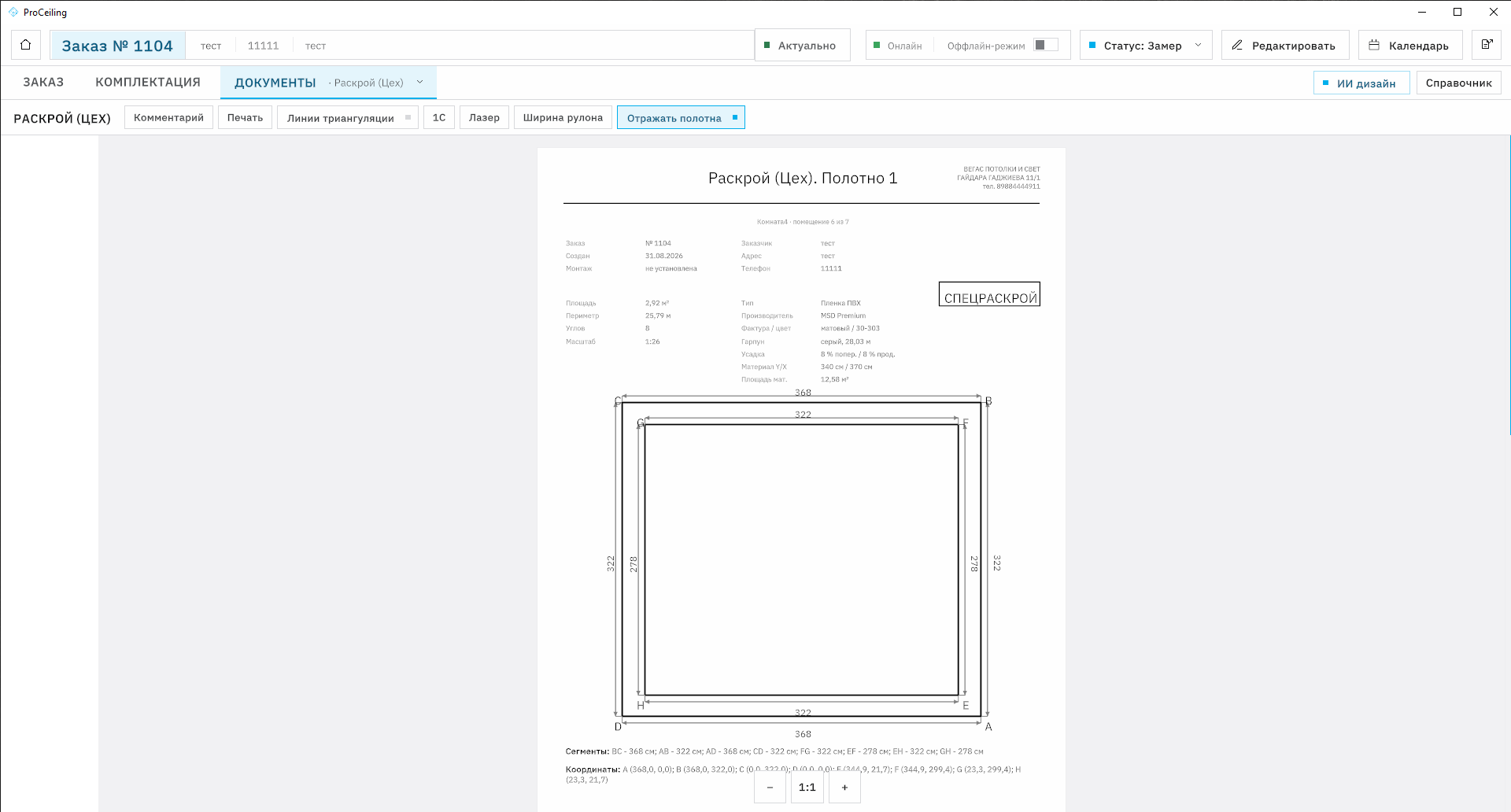
Task: Toggle Линии триангуляции option
Action: 347,117
